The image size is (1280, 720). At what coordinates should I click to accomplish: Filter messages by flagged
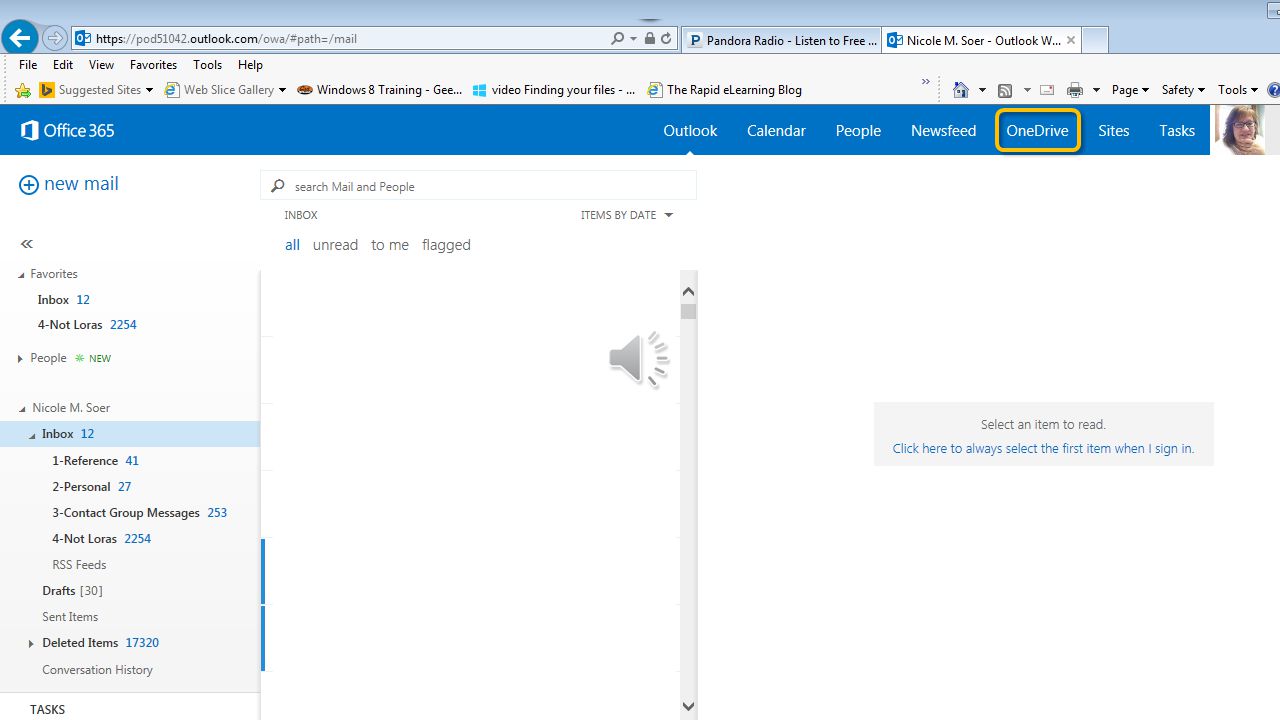tap(446, 245)
